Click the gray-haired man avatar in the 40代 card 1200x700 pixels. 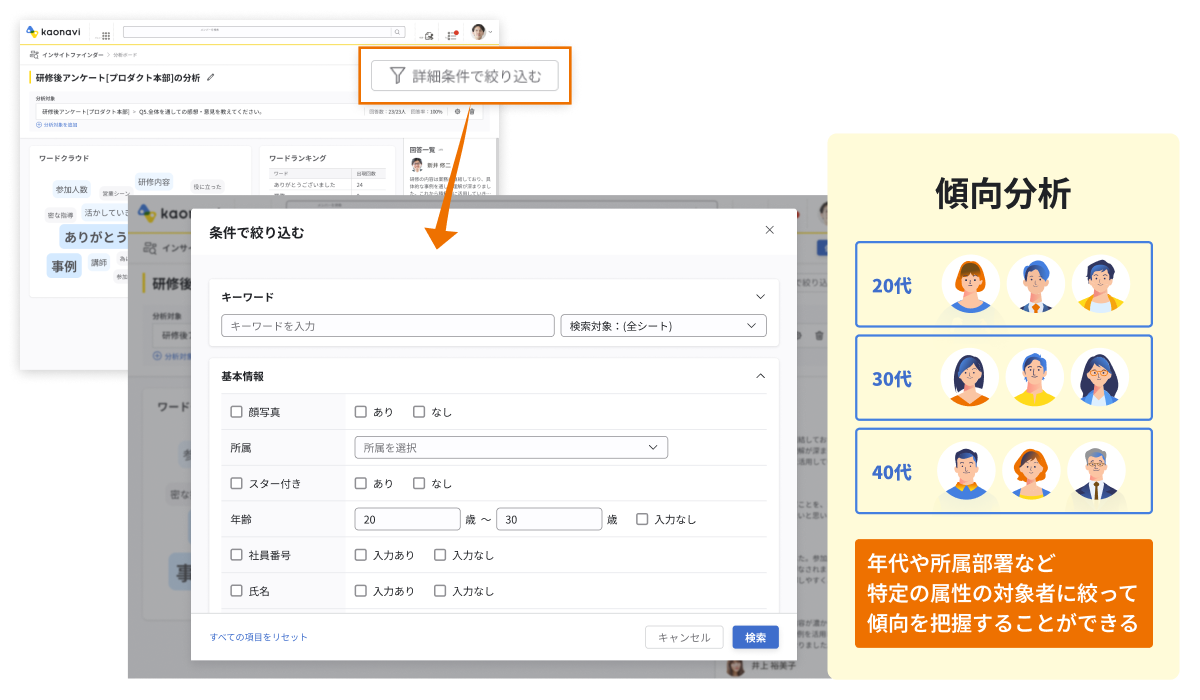point(1097,472)
